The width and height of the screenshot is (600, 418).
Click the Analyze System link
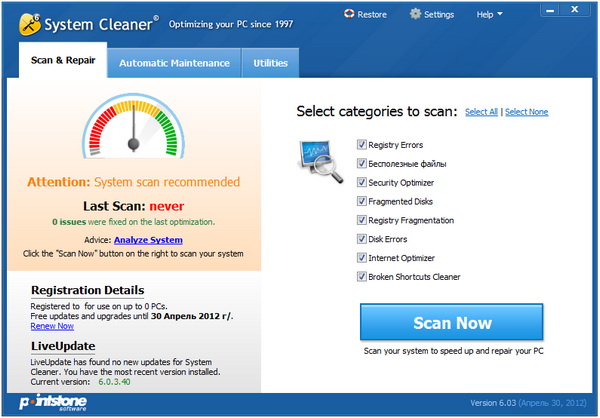(148, 240)
